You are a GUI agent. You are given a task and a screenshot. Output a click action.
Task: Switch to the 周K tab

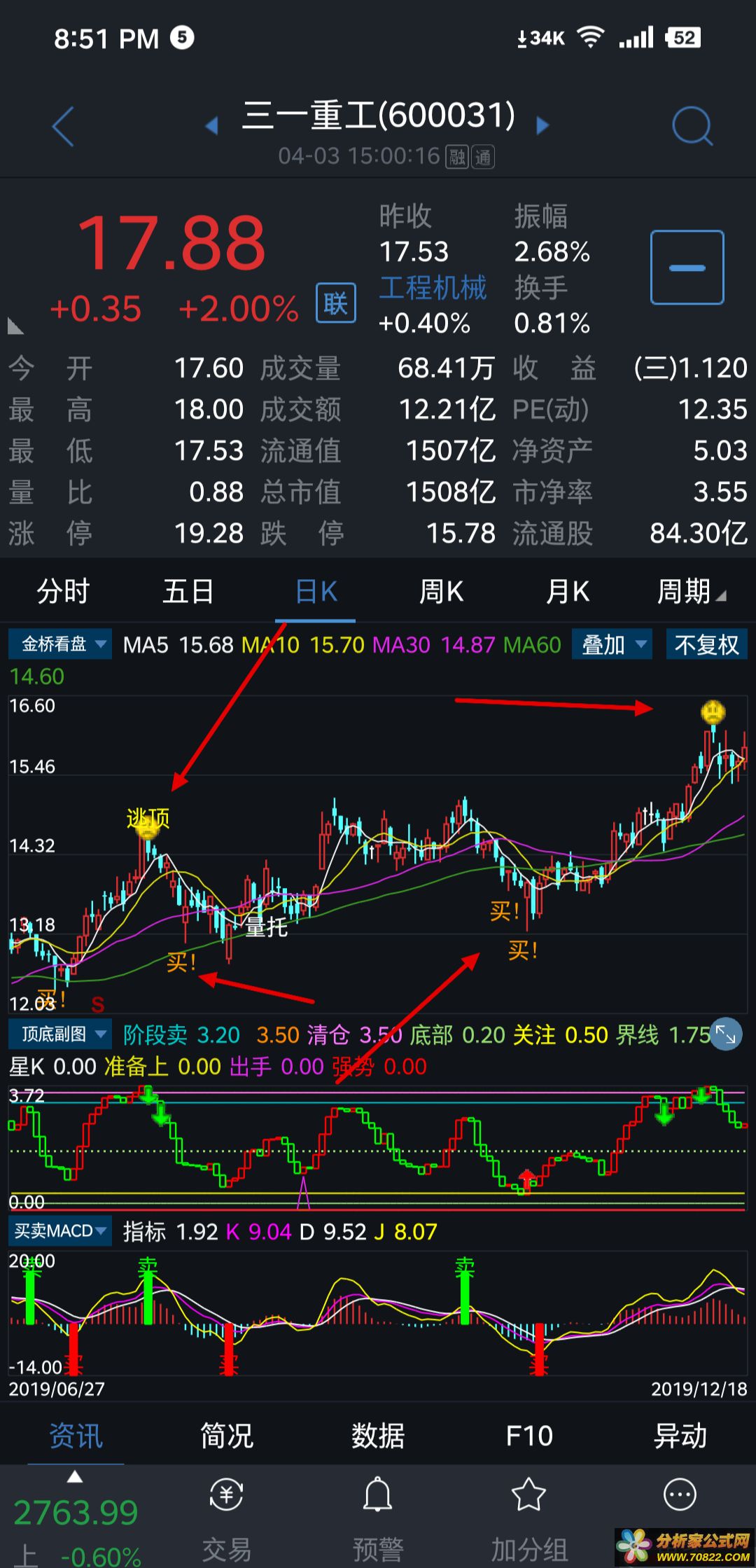441,592
